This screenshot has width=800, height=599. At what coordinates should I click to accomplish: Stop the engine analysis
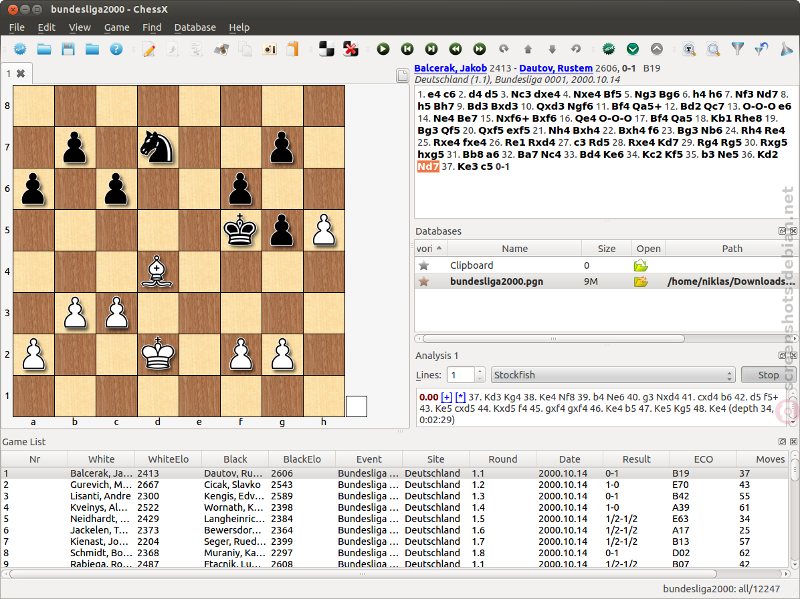(768, 375)
